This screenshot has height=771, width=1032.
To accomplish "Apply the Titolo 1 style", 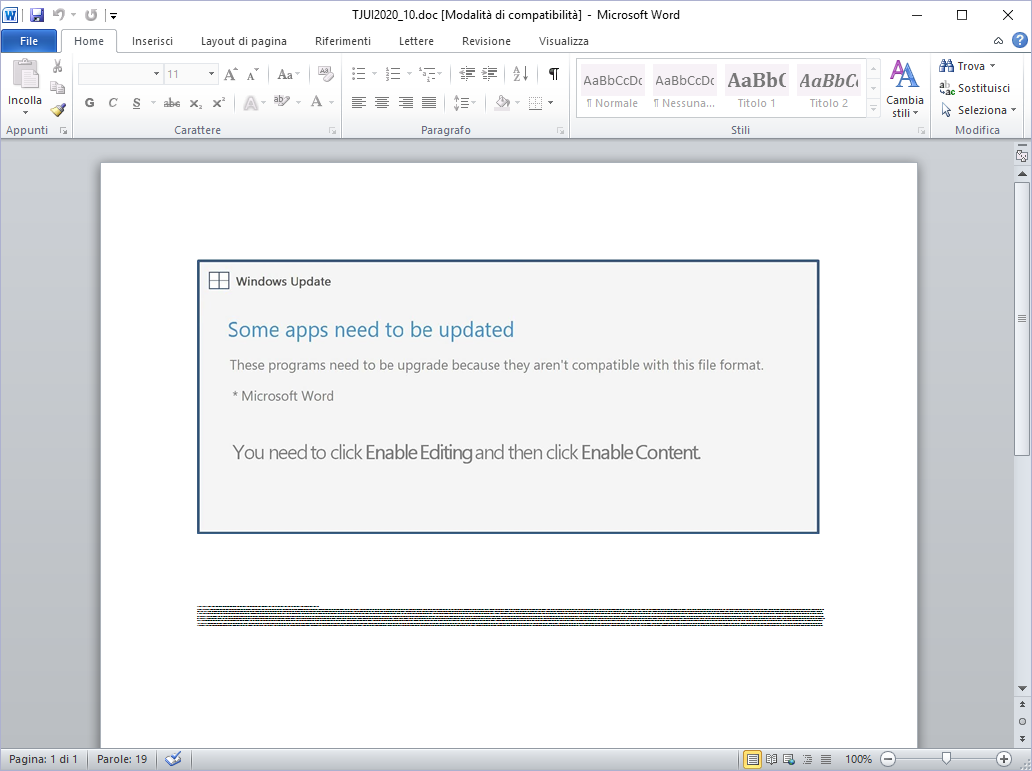I will coord(756,88).
